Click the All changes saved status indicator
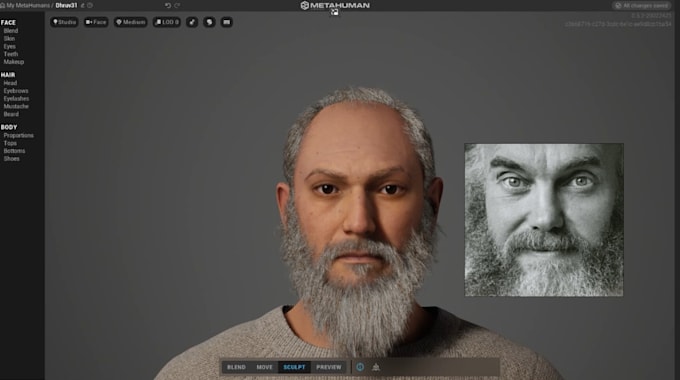This screenshot has width=680, height=380. click(x=641, y=6)
